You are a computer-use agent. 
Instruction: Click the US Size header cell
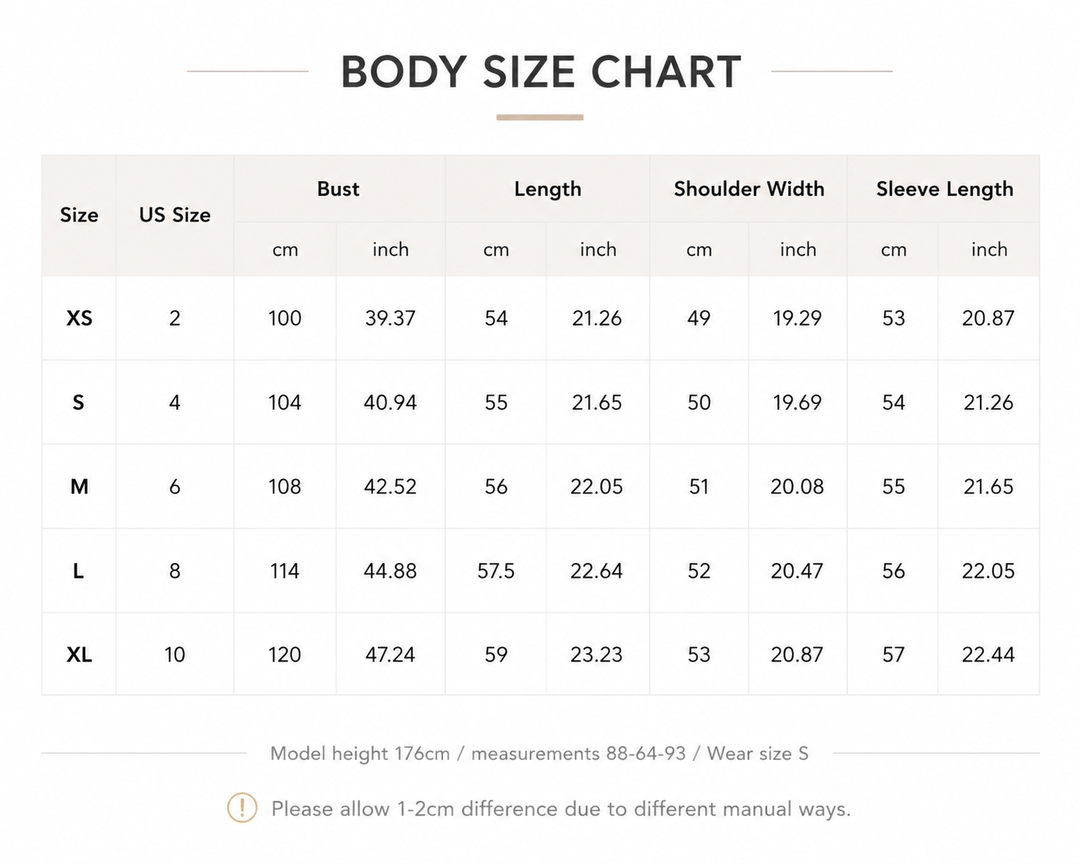(175, 215)
